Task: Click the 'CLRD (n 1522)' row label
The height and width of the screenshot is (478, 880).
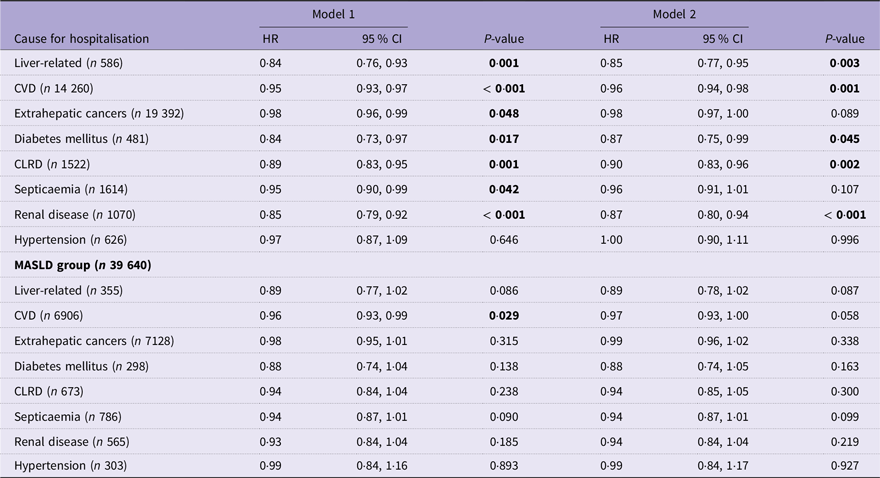Action: click(x=52, y=164)
